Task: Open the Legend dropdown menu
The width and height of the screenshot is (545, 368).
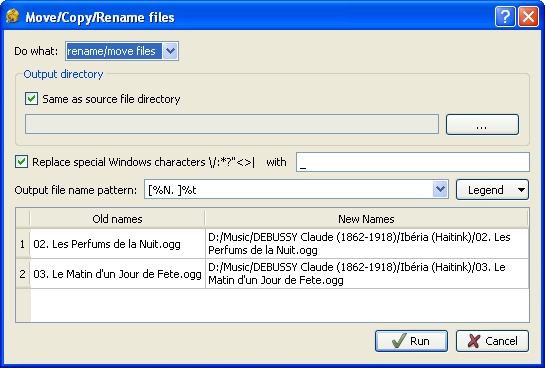Action: (x=492, y=190)
